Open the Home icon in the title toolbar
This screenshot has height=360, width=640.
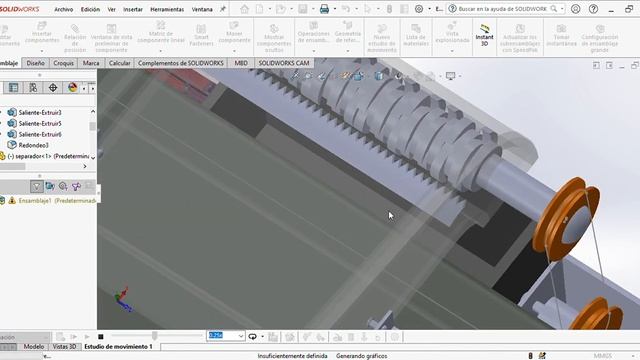tap(244, 9)
